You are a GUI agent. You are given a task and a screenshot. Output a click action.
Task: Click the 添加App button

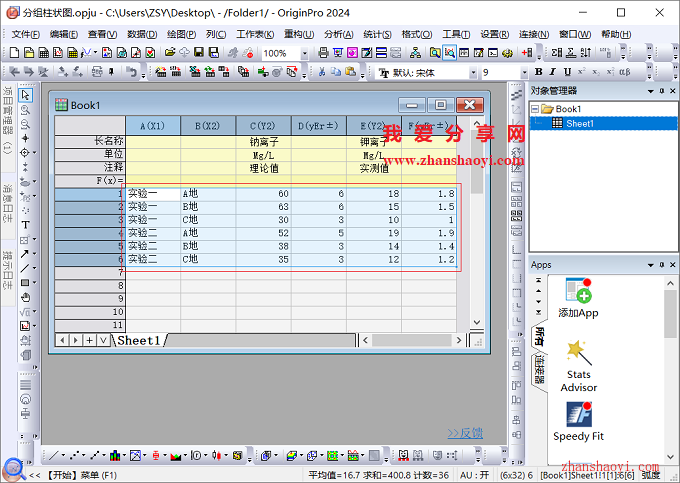[578, 298]
